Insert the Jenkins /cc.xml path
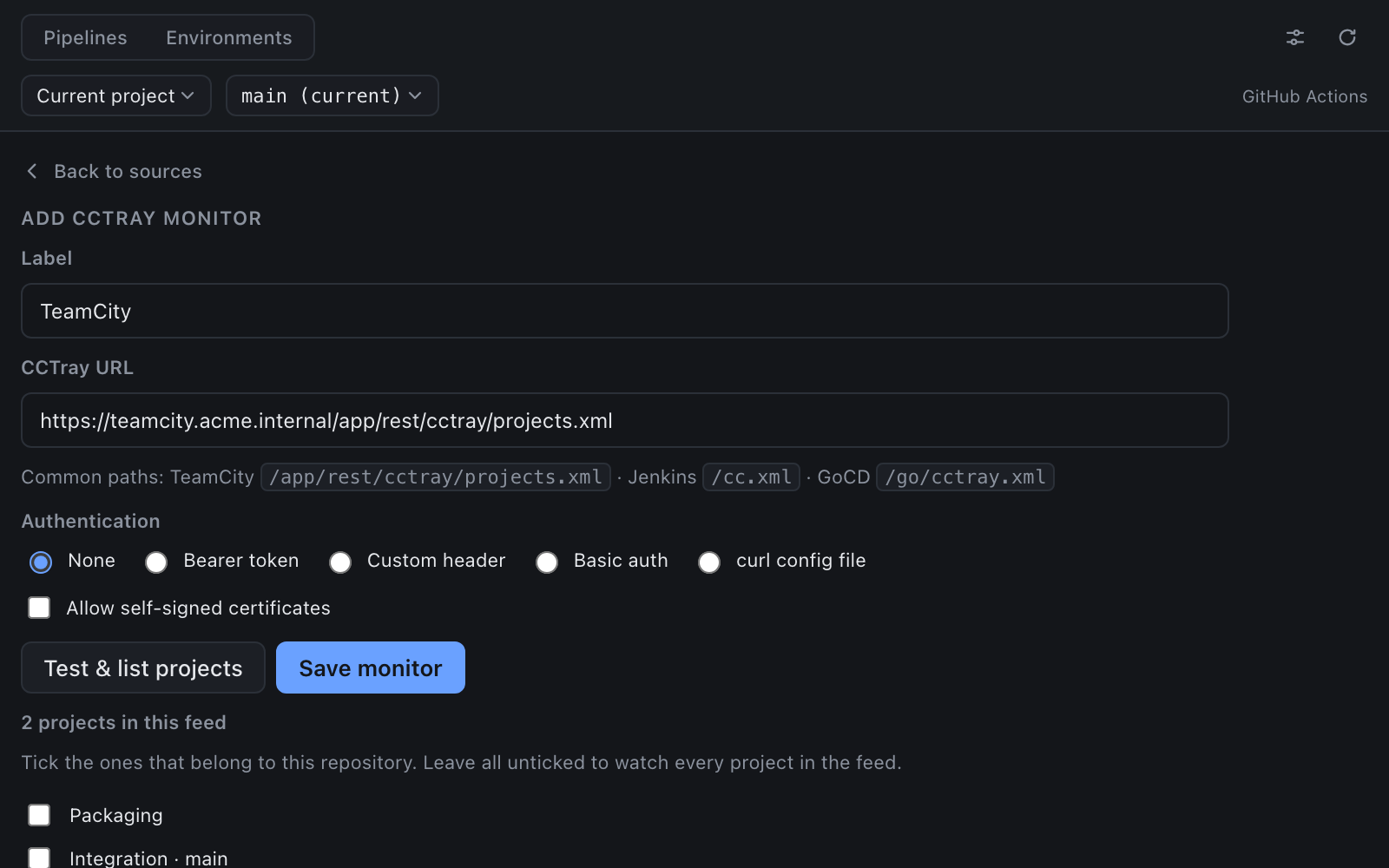The width and height of the screenshot is (1389, 868). pos(751,477)
